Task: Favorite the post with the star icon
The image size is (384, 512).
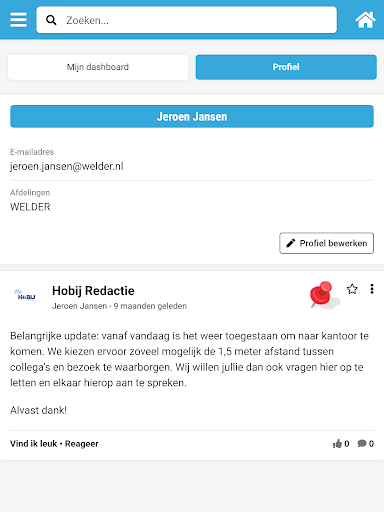Action: point(352,289)
